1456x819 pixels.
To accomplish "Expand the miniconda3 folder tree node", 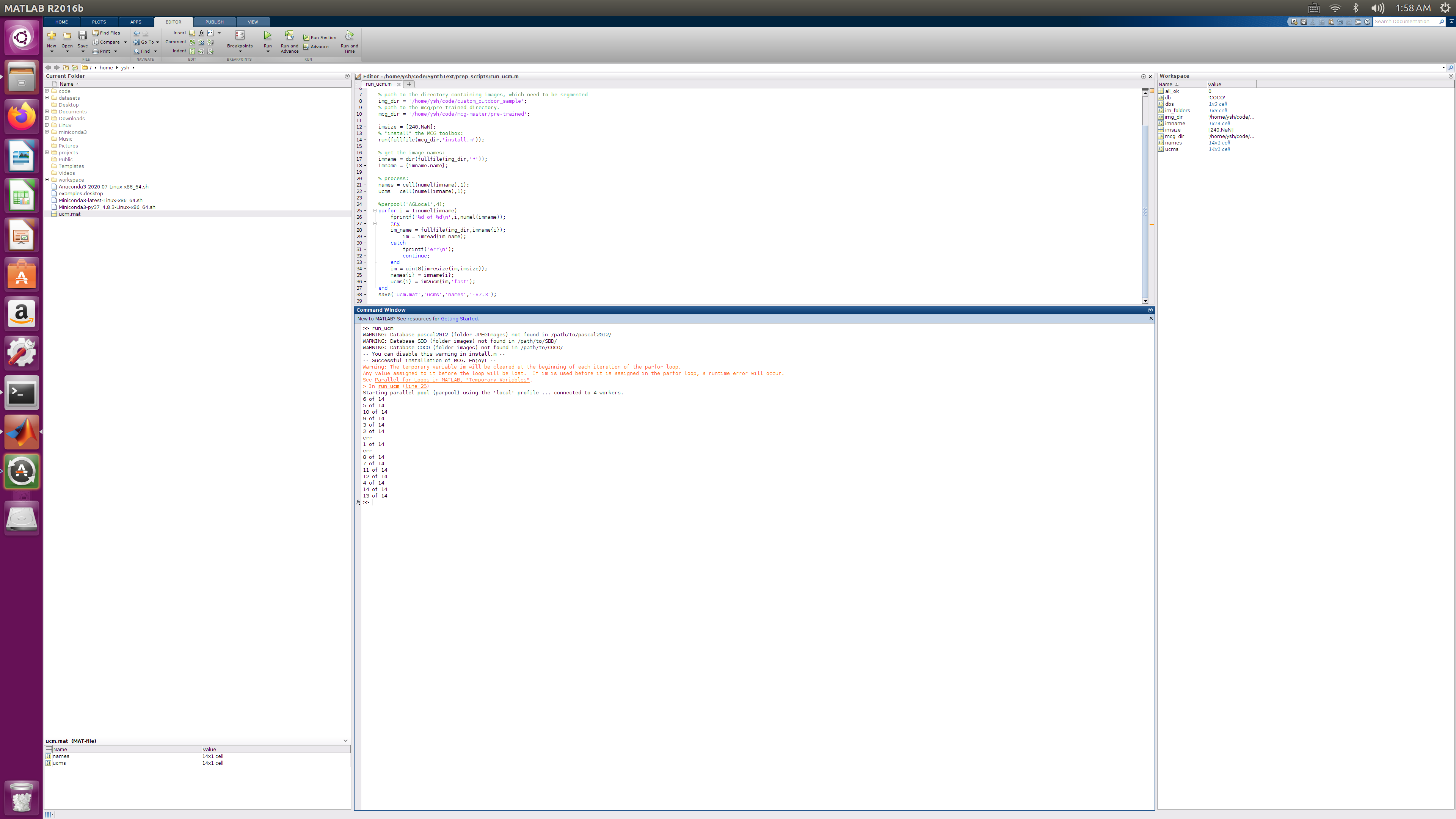I will pyautogui.click(x=47, y=132).
